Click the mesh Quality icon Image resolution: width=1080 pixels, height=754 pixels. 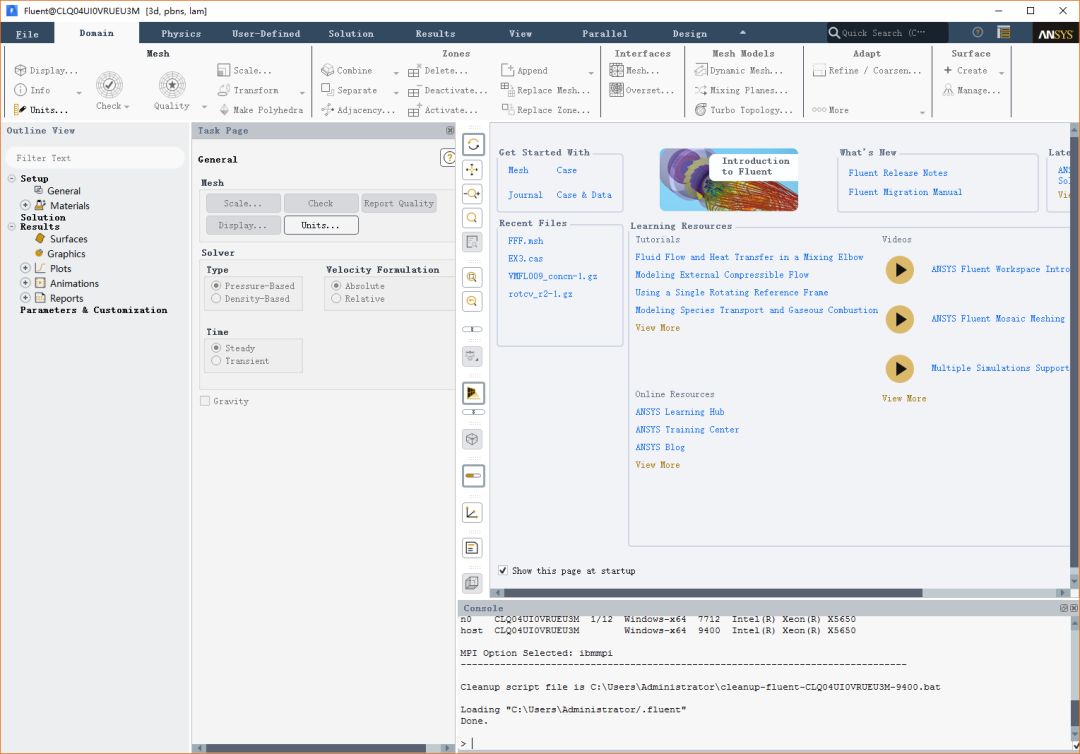[172, 85]
